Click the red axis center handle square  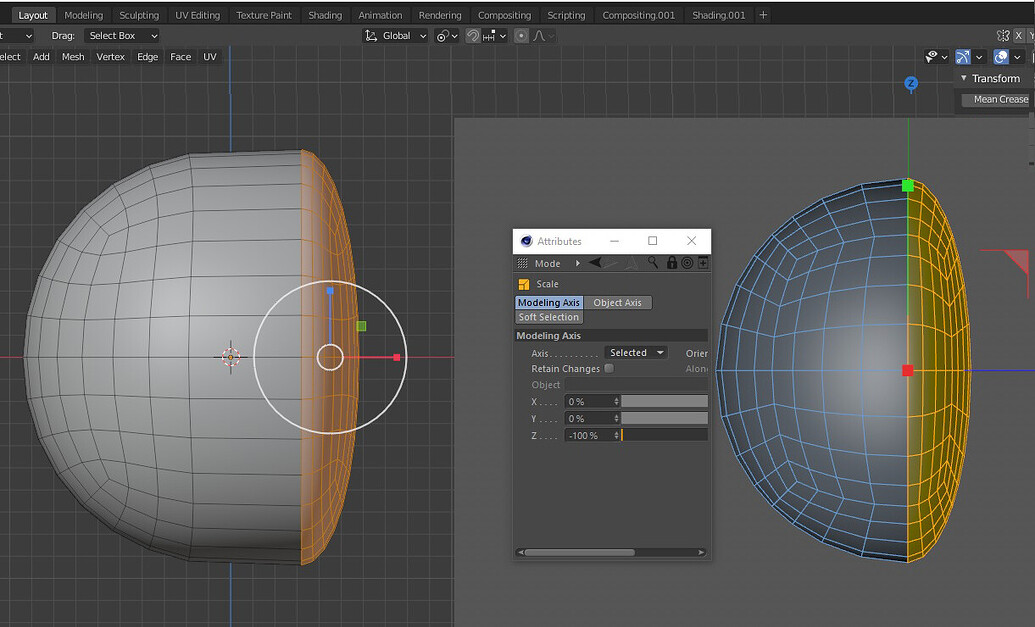pyautogui.click(x=908, y=371)
